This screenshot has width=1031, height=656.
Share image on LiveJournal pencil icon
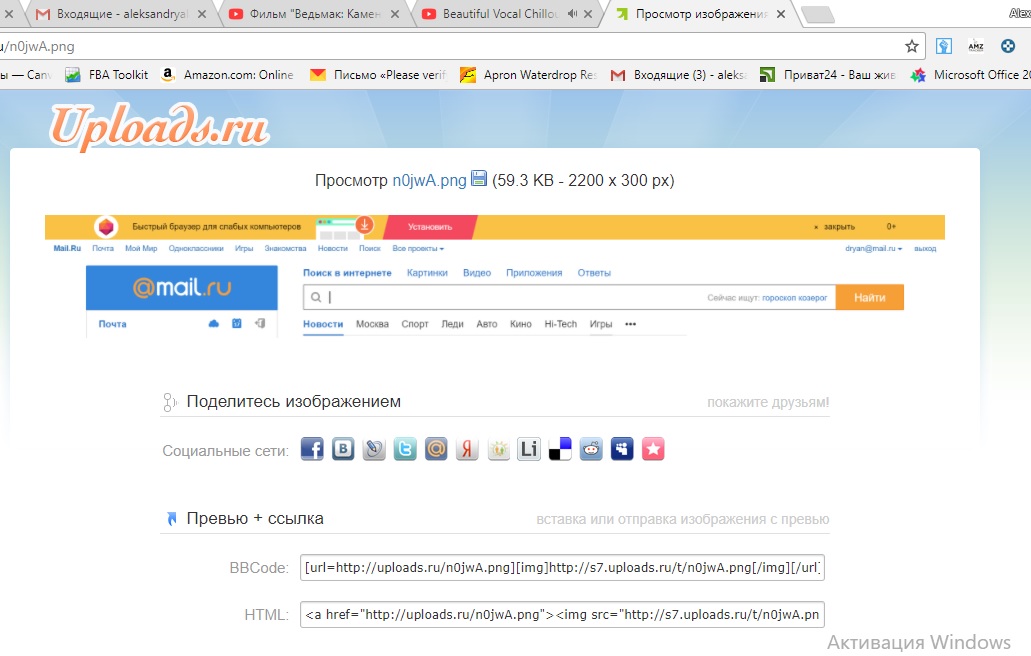click(374, 449)
